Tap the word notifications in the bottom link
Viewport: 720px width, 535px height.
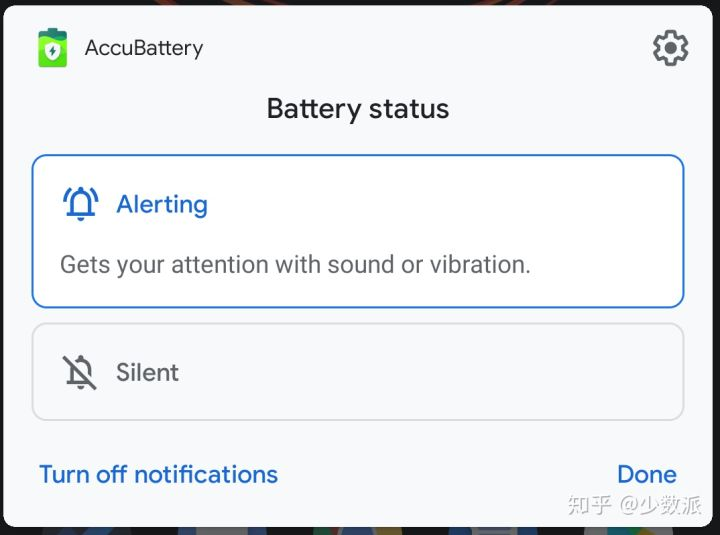click(206, 474)
